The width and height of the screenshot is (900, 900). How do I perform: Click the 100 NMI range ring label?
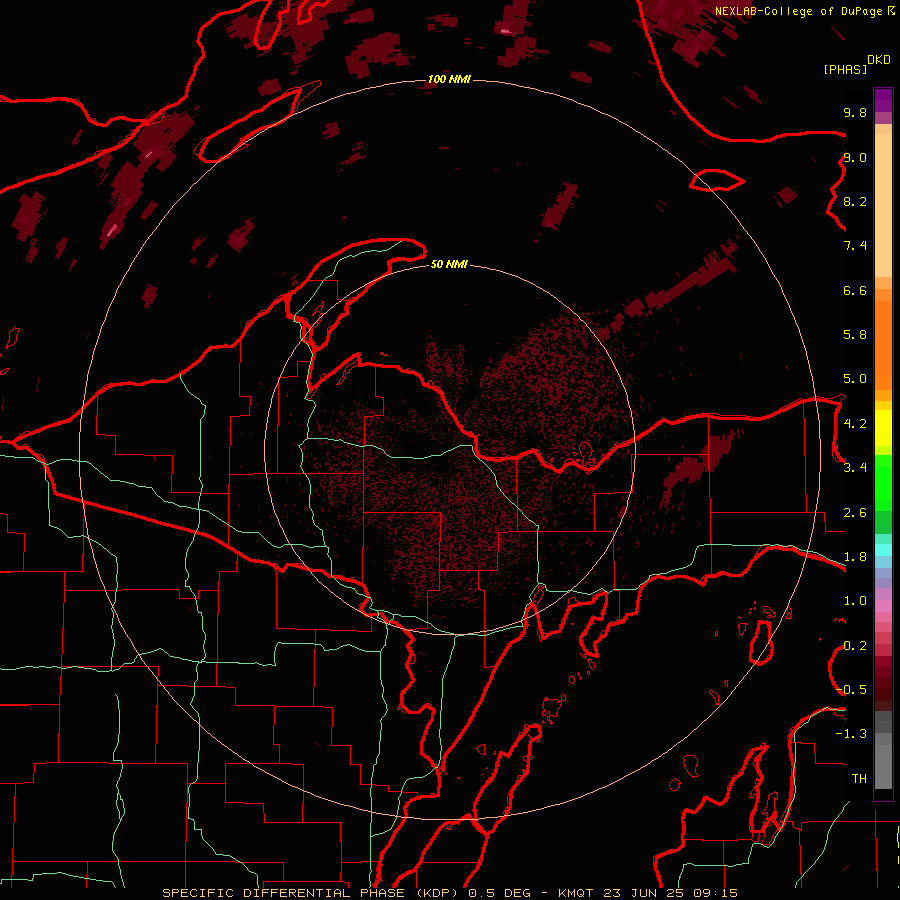449,79
